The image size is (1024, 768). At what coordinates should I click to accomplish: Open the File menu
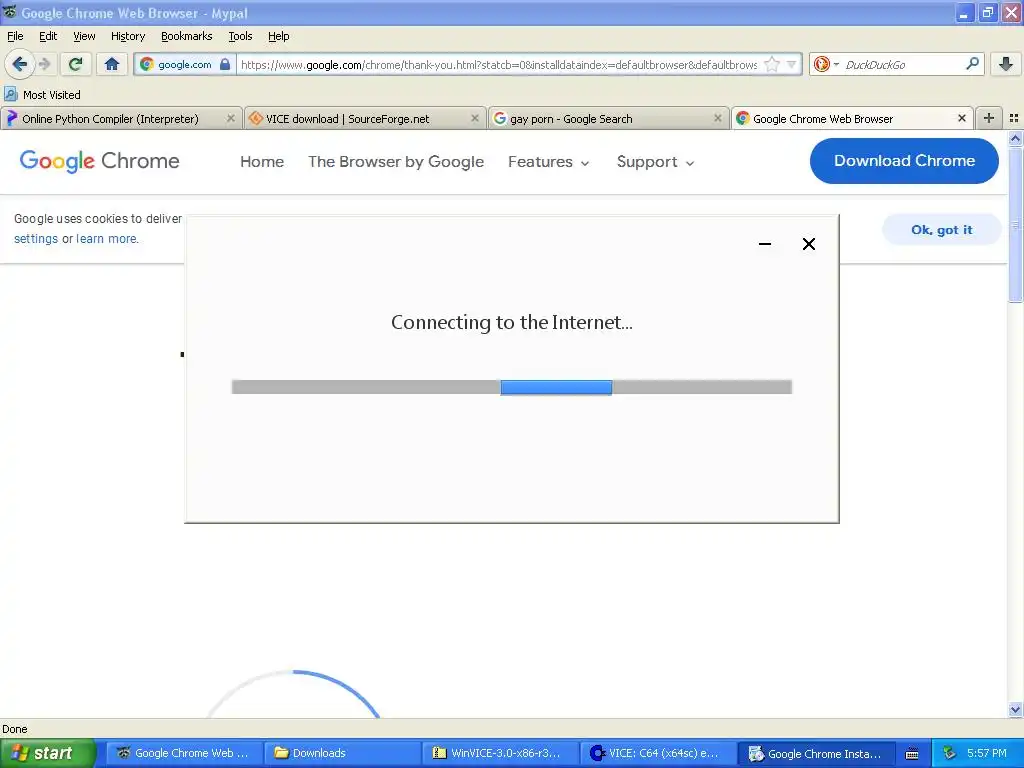[x=15, y=36]
